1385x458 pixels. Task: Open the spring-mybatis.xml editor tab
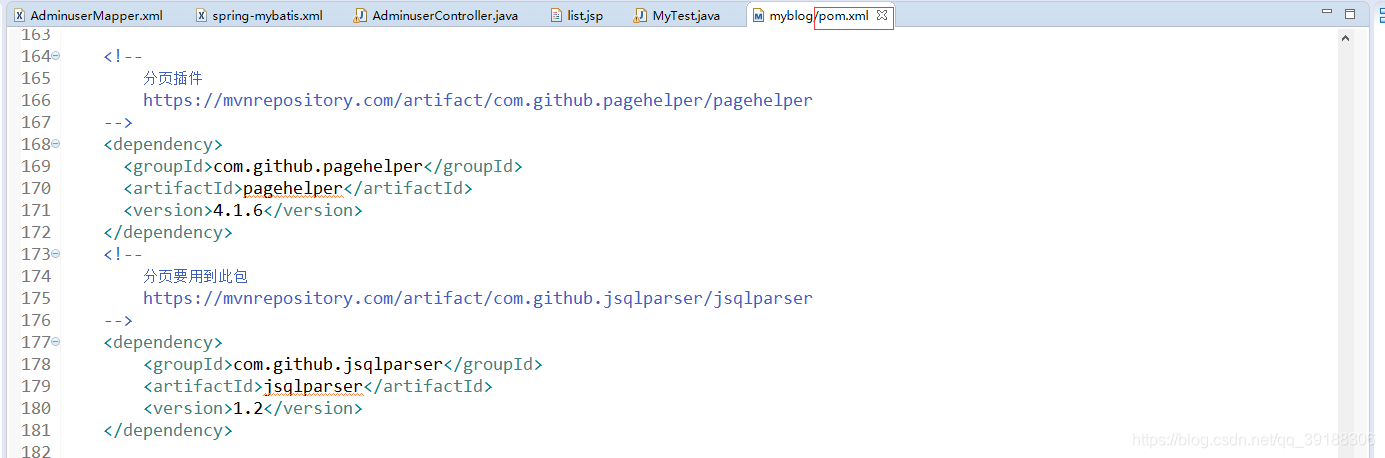(259, 16)
